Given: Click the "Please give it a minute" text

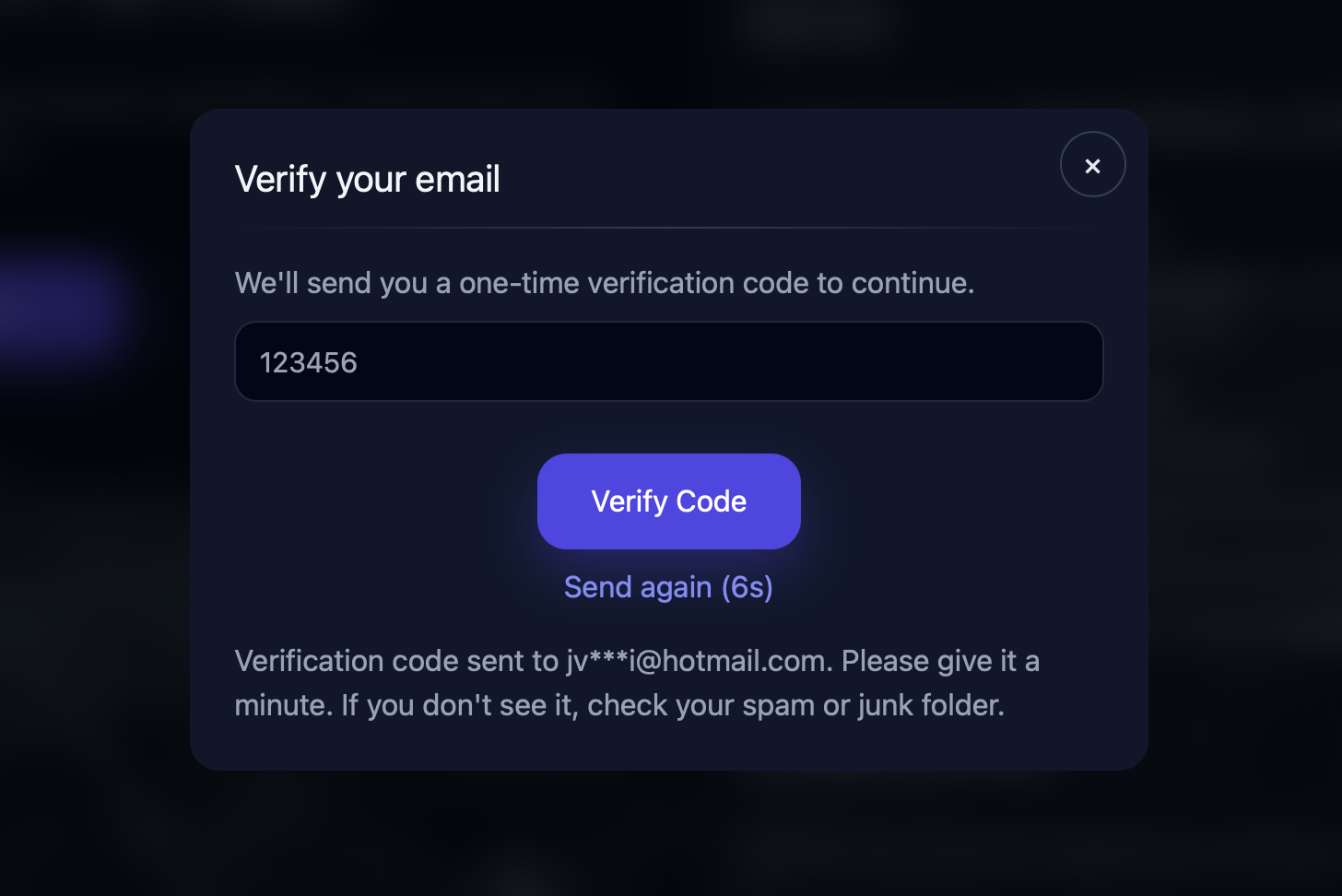Looking at the screenshot, I should point(940,661).
